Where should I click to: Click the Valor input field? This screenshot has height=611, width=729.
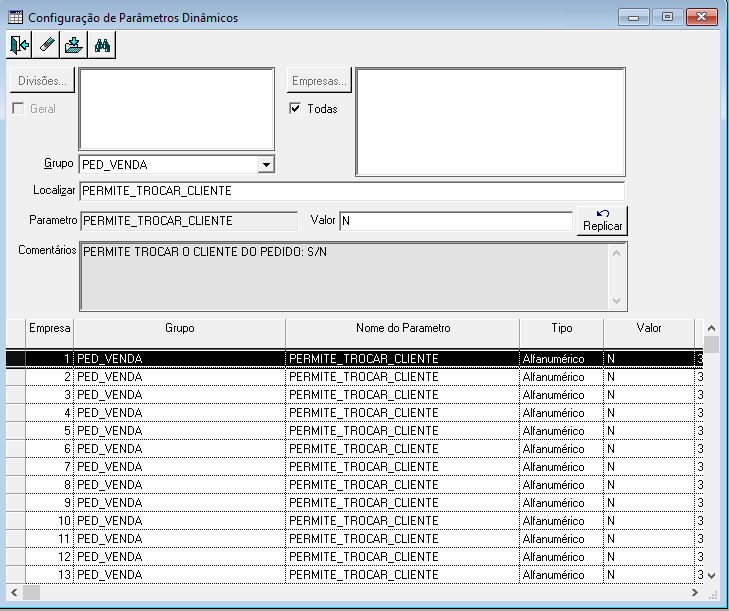coord(456,221)
